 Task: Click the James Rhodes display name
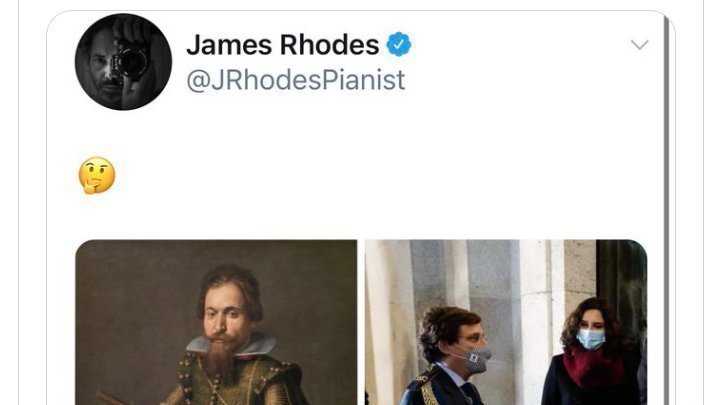(282, 45)
